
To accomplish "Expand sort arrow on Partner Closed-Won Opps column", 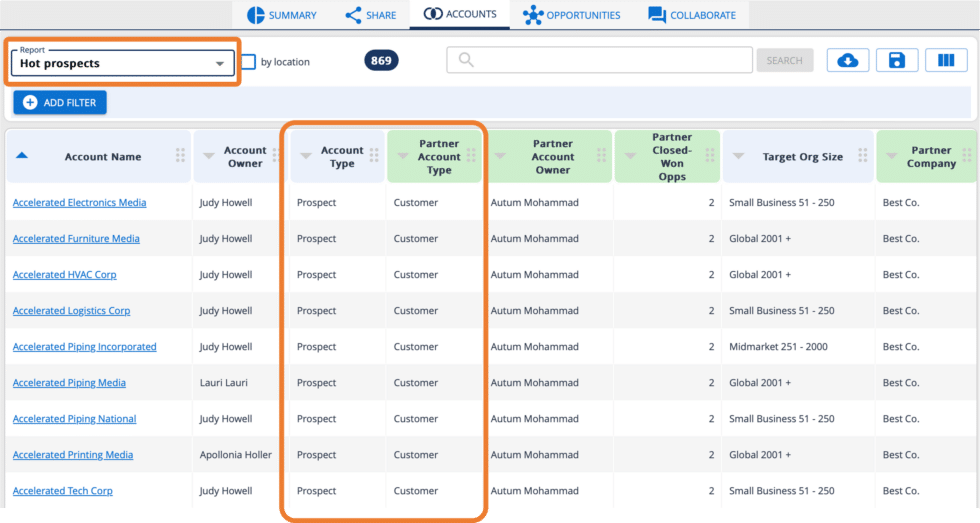I will 631,156.
